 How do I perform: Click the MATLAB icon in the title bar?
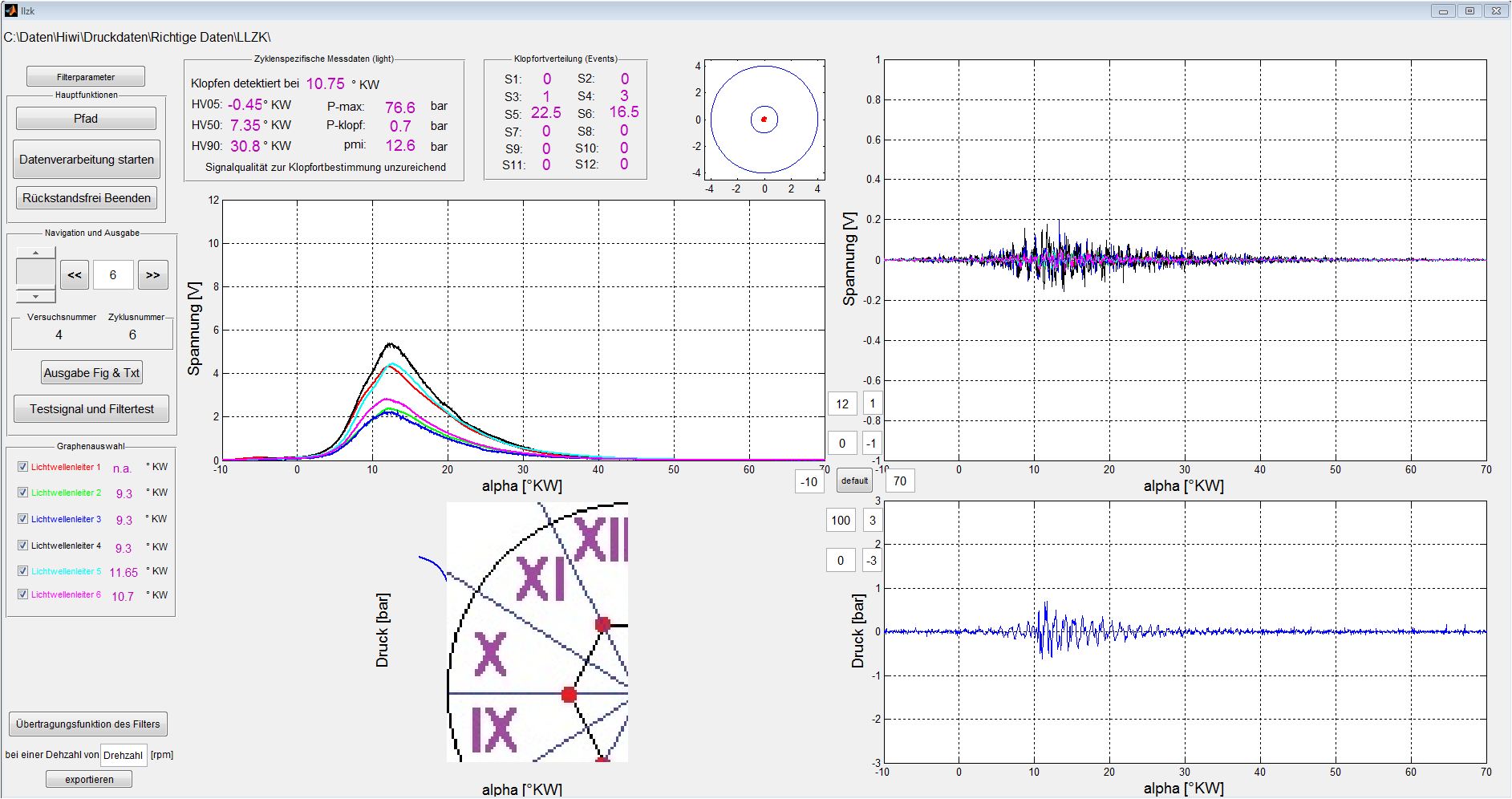point(10,10)
